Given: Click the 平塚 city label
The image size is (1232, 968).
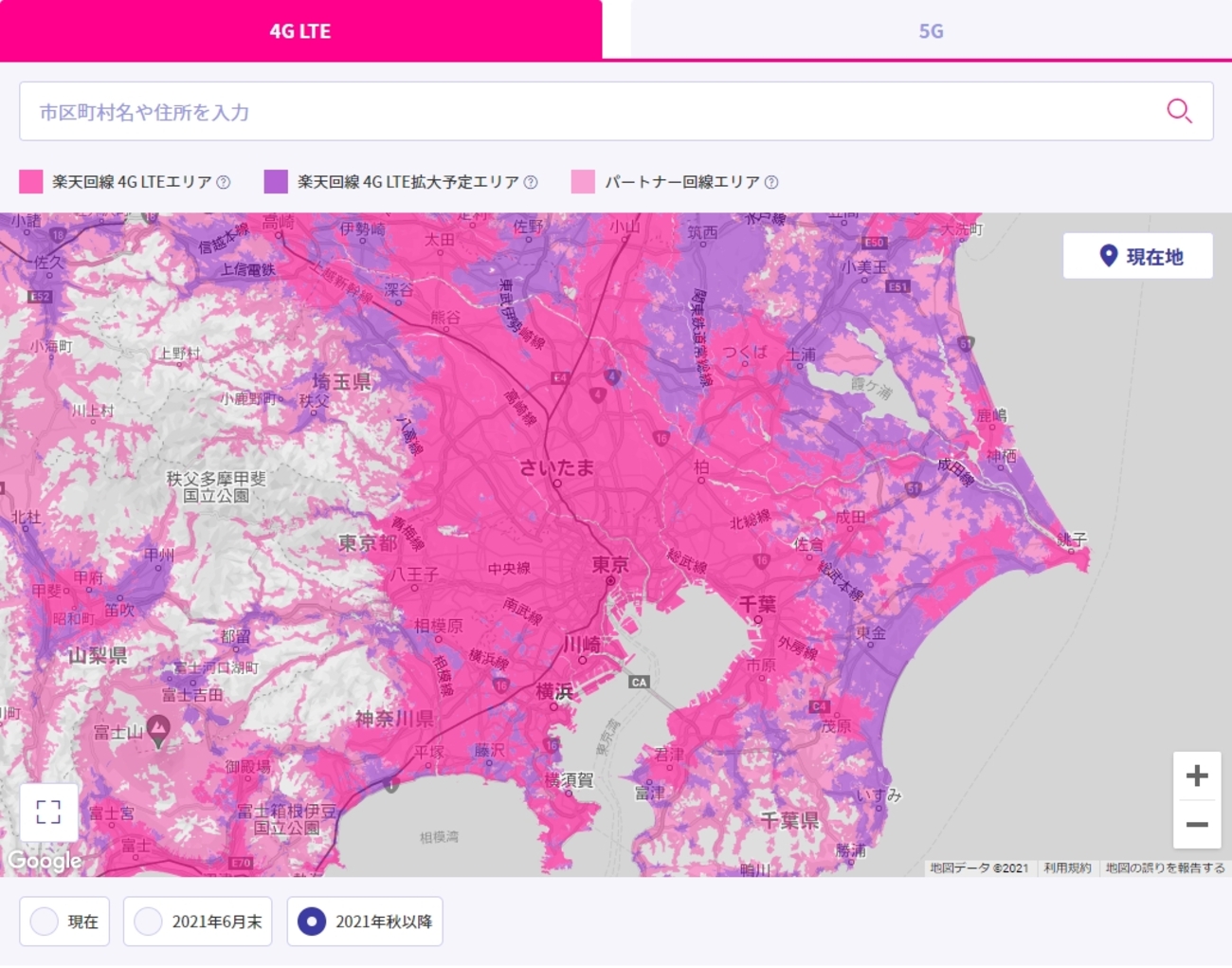Looking at the screenshot, I should click(x=429, y=751).
